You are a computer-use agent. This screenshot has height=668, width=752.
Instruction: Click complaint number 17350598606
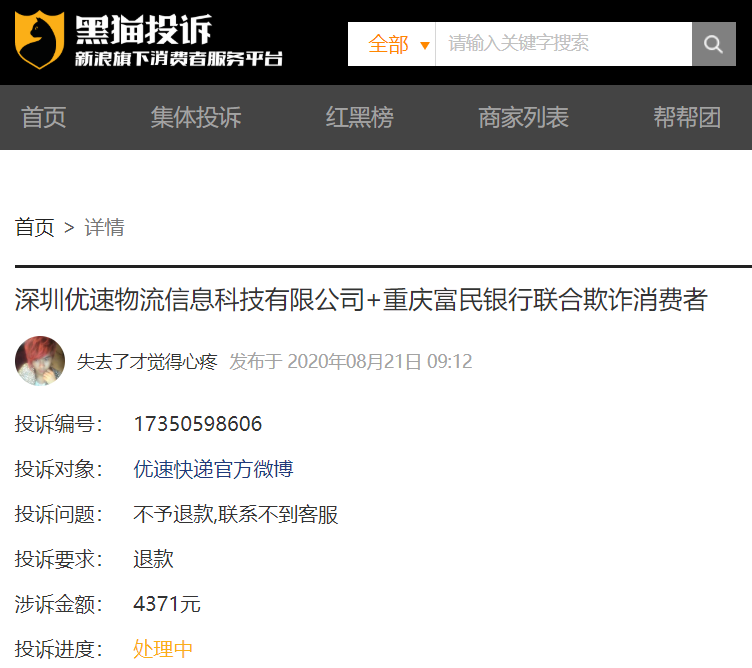click(197, 424)
